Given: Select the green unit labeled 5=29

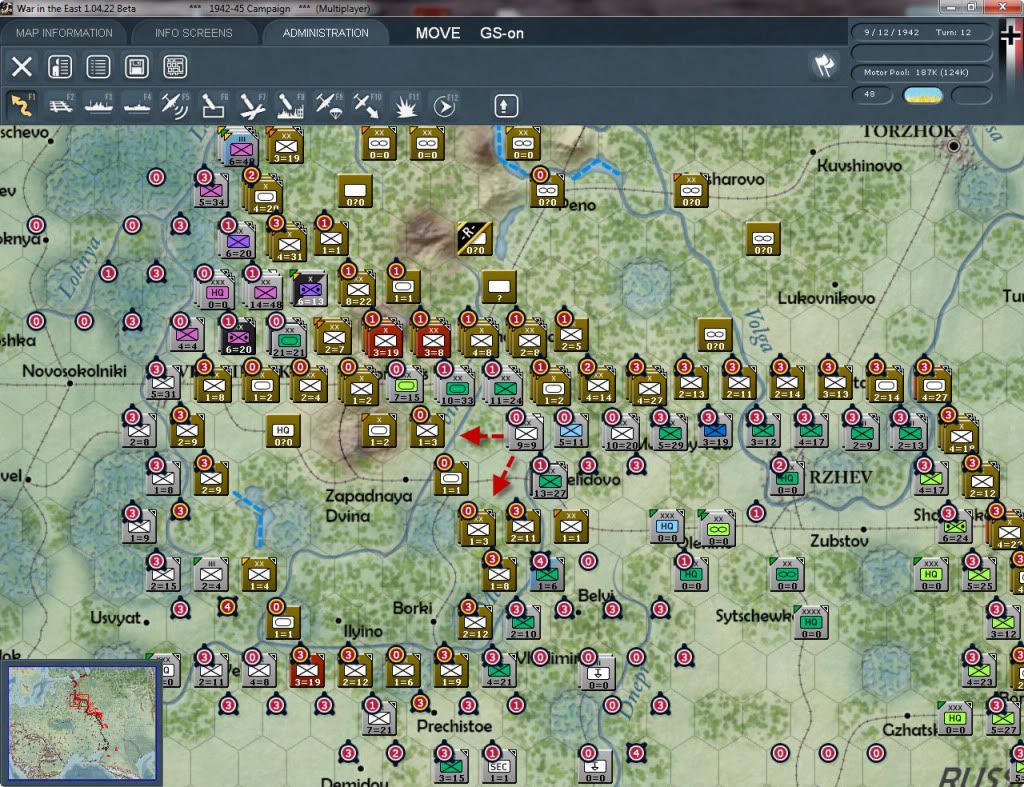Looking at the screenshot, I should coord(670,434).
